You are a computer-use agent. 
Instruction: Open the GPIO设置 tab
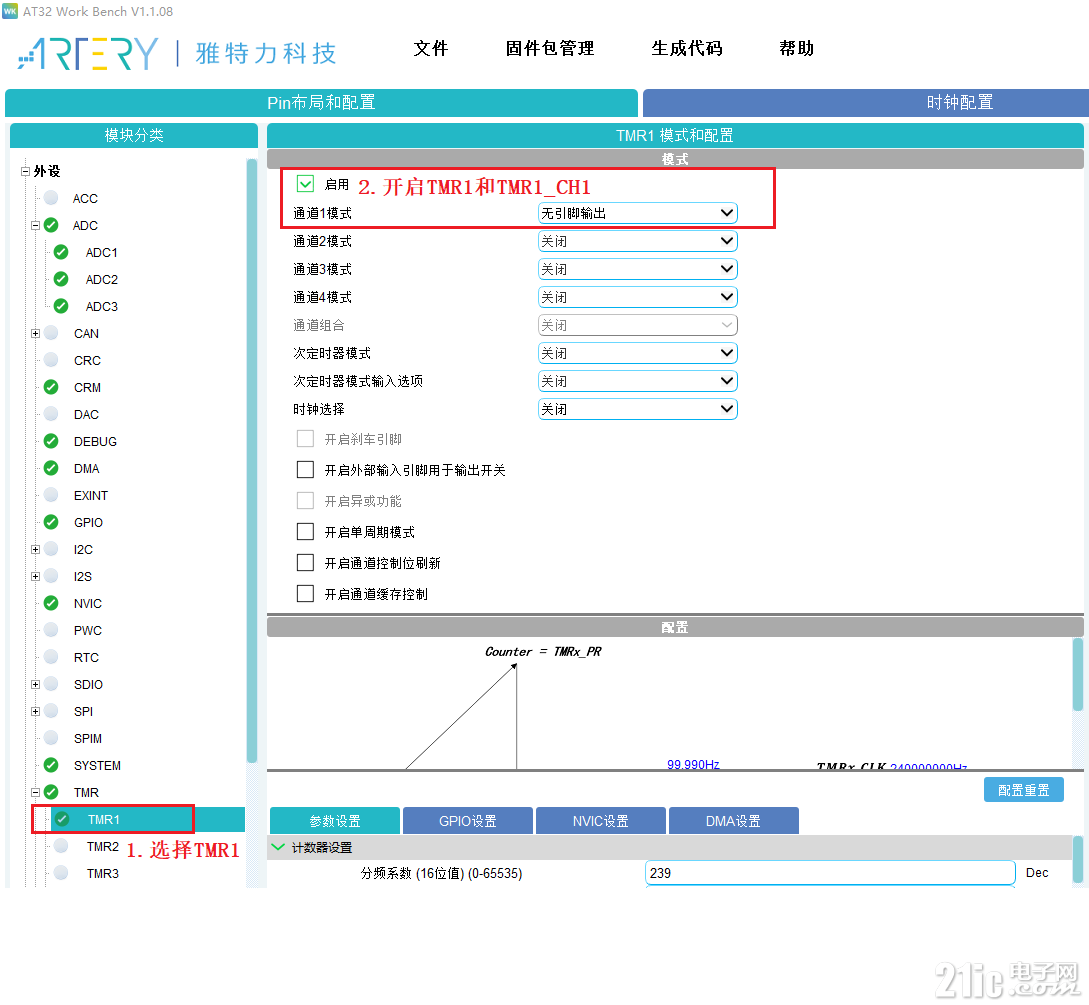coord(468,821)
